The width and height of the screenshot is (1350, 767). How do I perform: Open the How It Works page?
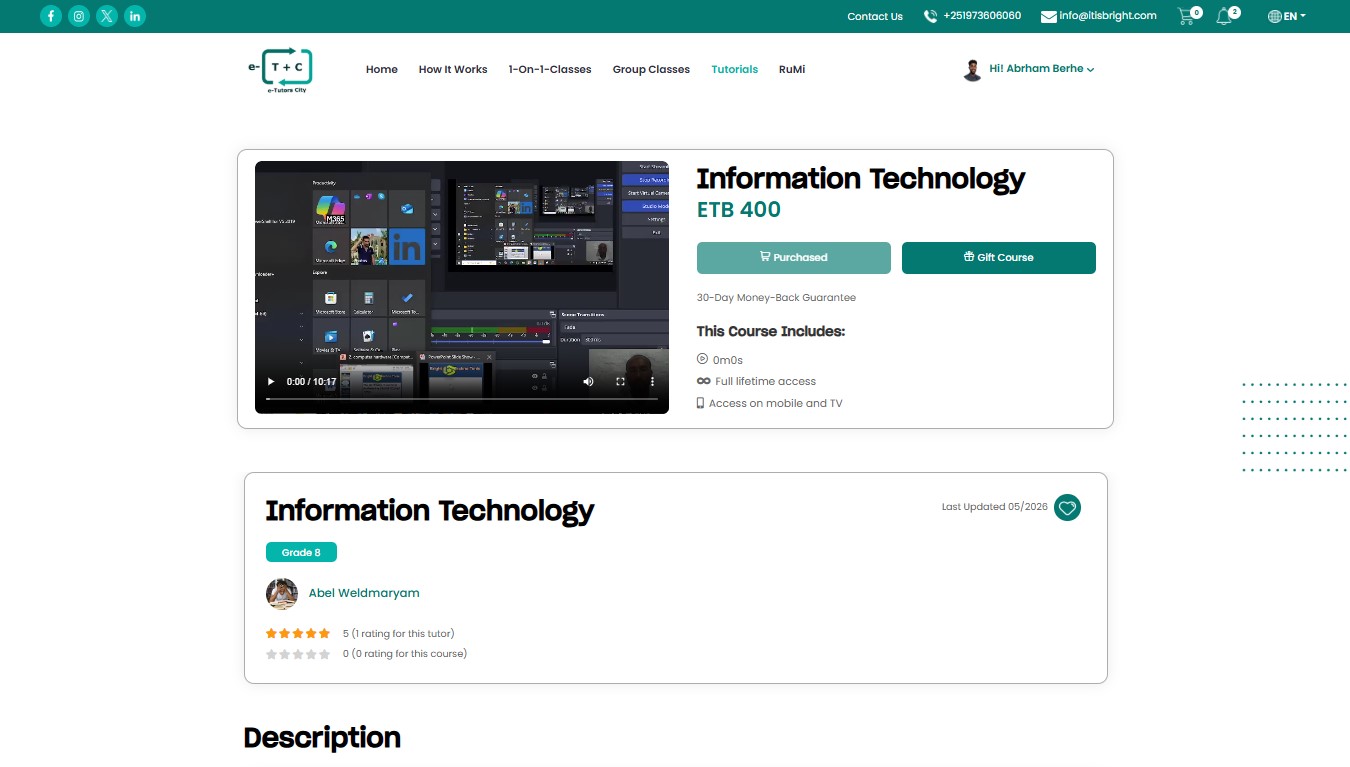[x=453, y=69]
